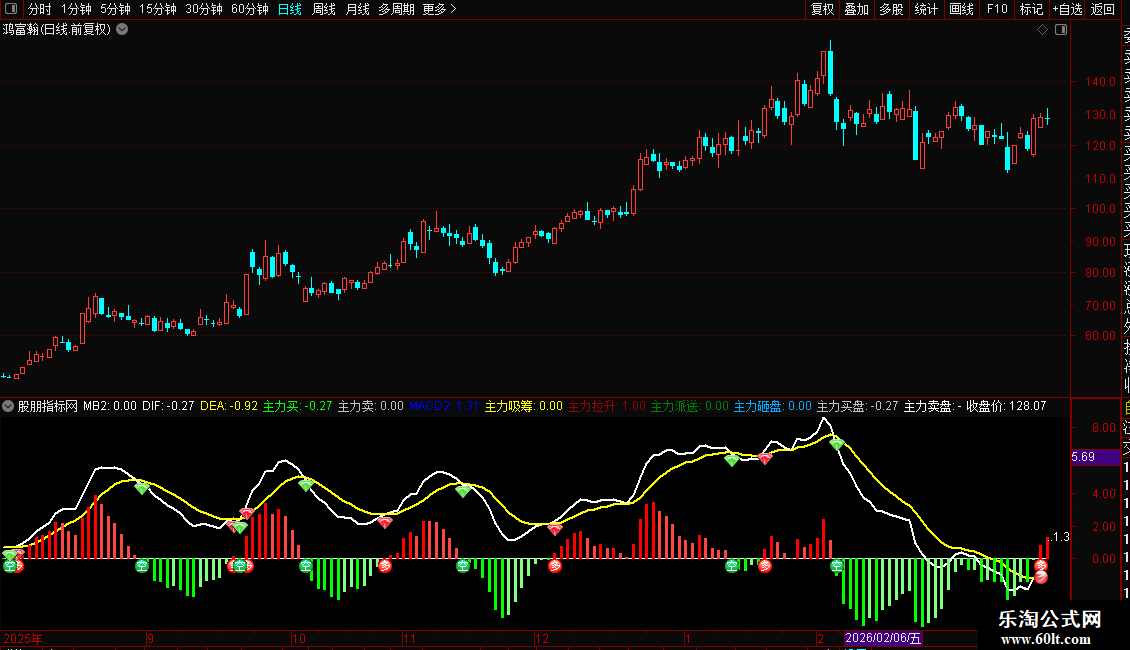Select the 15分钟 period tab
1130x650 pixels.
[158, 9]
